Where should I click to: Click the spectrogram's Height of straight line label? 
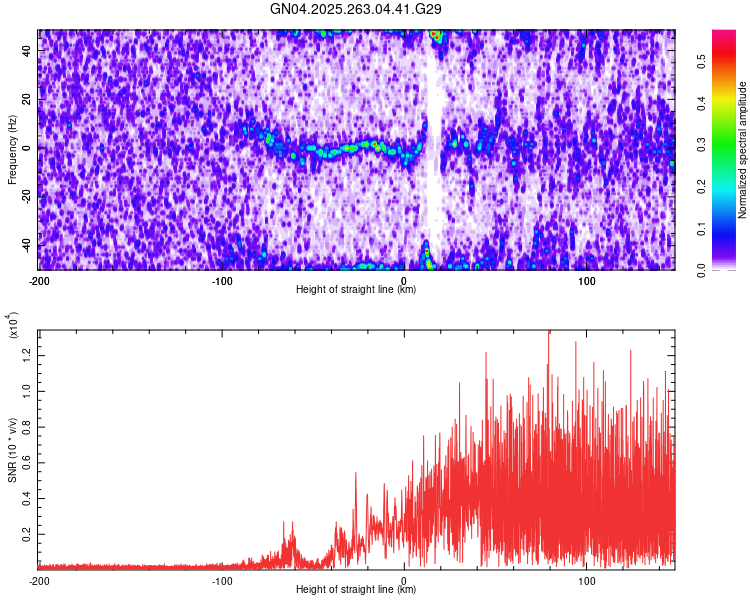click(357, 289)
